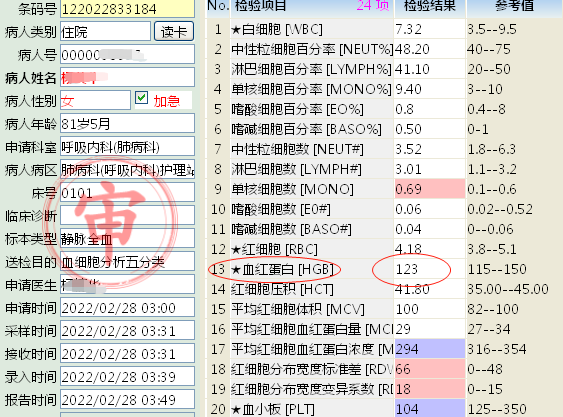Select 红细胞分布宽度标准差 row
This screenshot has width=563, height=417.
coord(384,369)
